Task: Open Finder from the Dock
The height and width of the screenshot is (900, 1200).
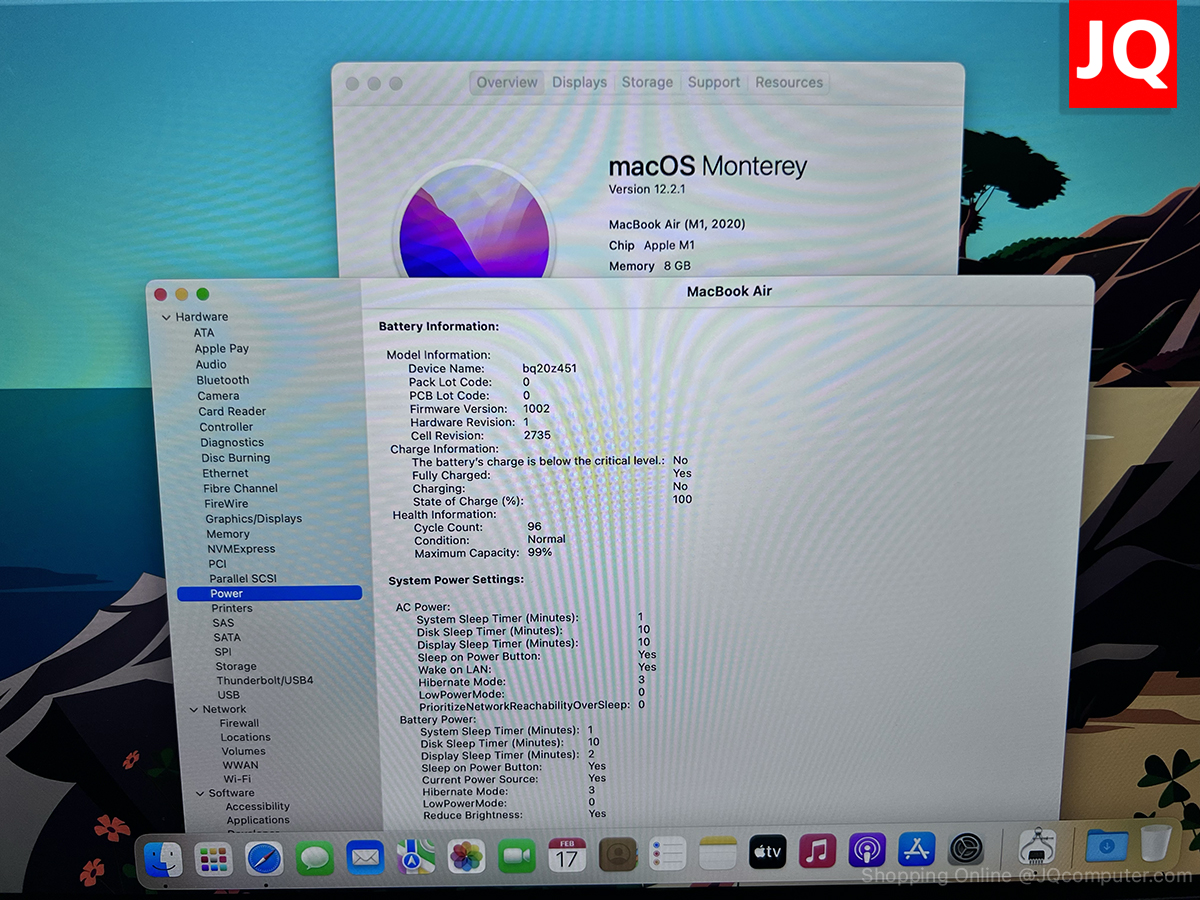Action: click(x=163, y=859)
